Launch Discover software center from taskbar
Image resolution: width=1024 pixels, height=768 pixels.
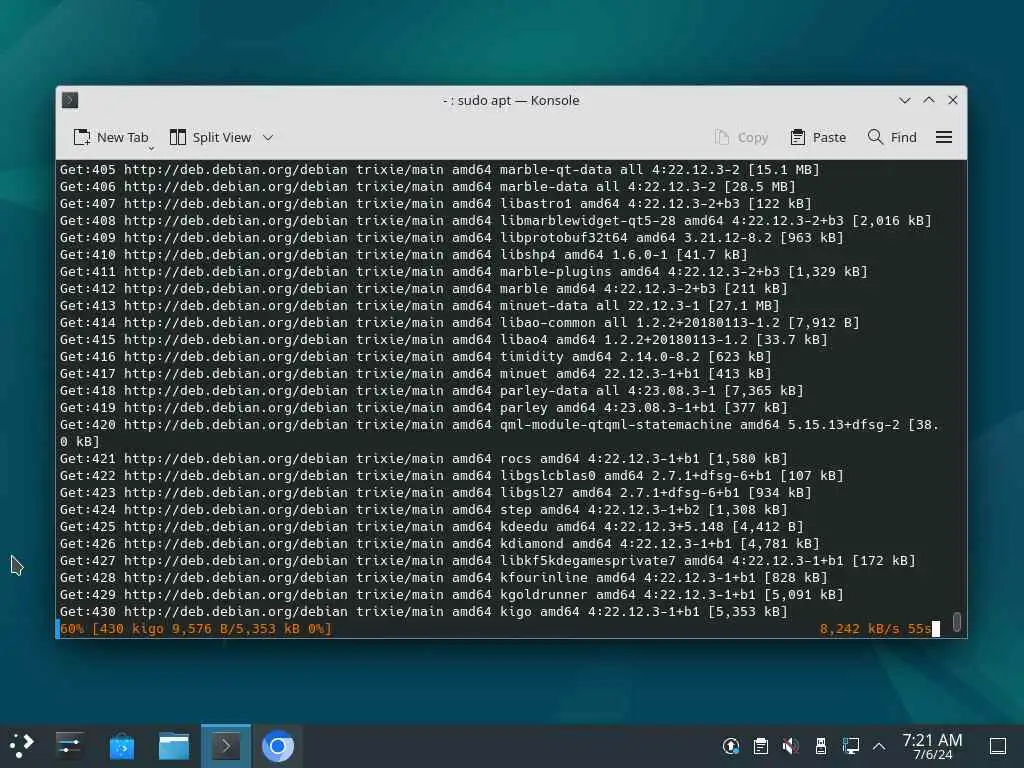click(121, 746)
